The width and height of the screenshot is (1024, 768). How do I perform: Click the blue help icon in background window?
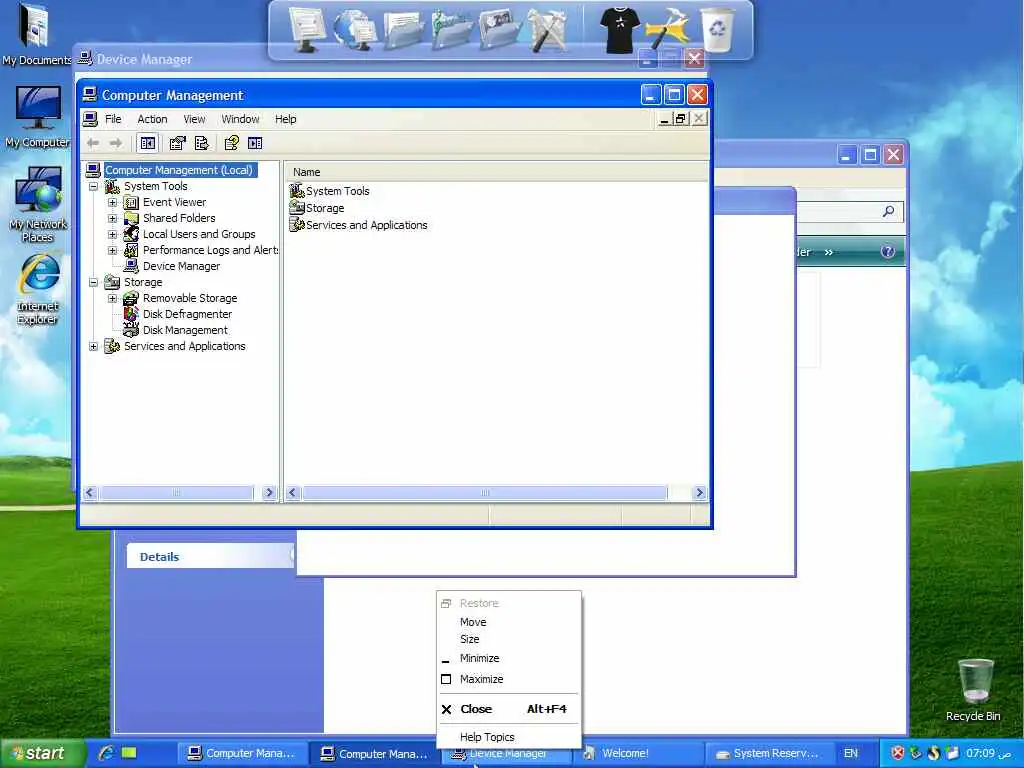tap(888, 252)
